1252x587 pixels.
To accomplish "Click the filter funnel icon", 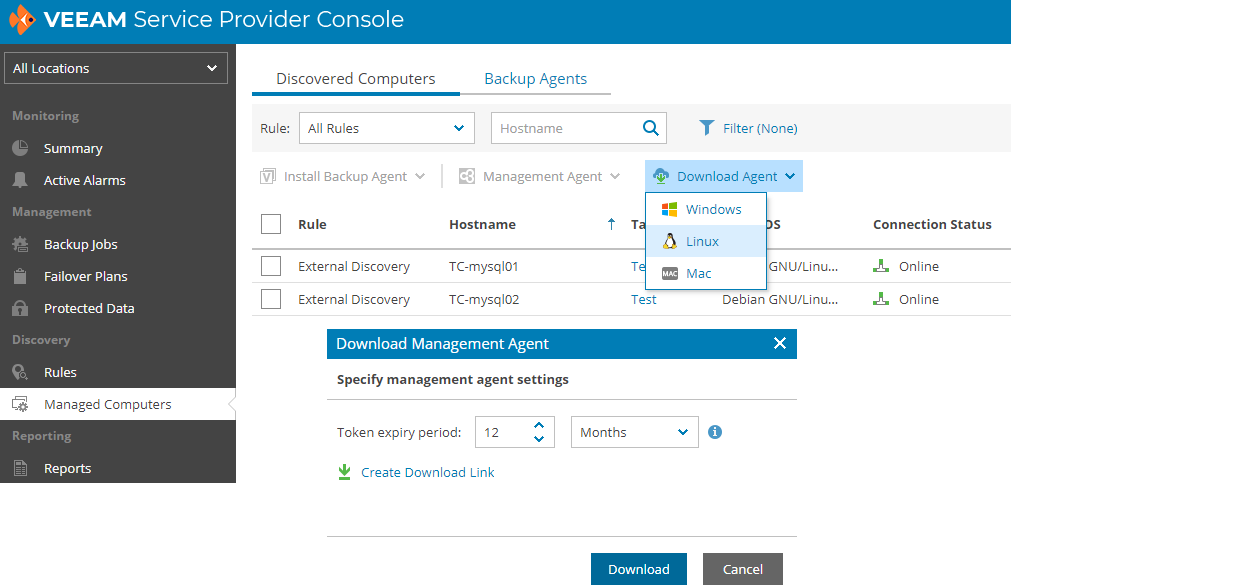I will [x=707, y=128].
